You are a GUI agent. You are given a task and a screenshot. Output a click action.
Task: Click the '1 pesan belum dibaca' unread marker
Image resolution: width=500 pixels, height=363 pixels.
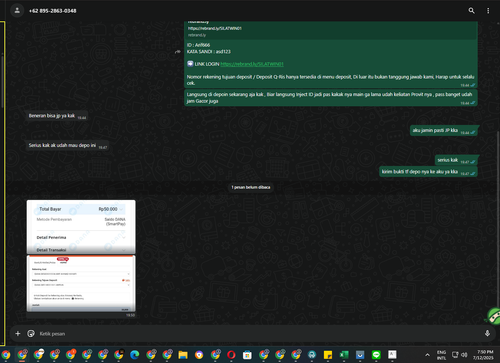(x=251, y=187)
